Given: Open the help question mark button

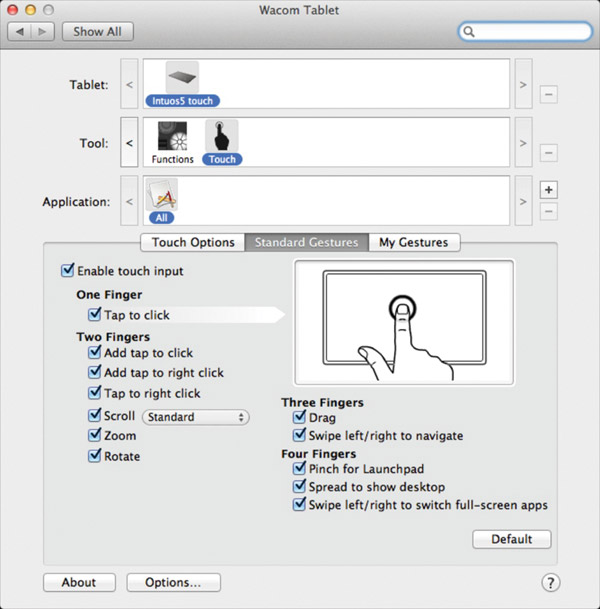Looking at the screenshot, I should 550,583.
